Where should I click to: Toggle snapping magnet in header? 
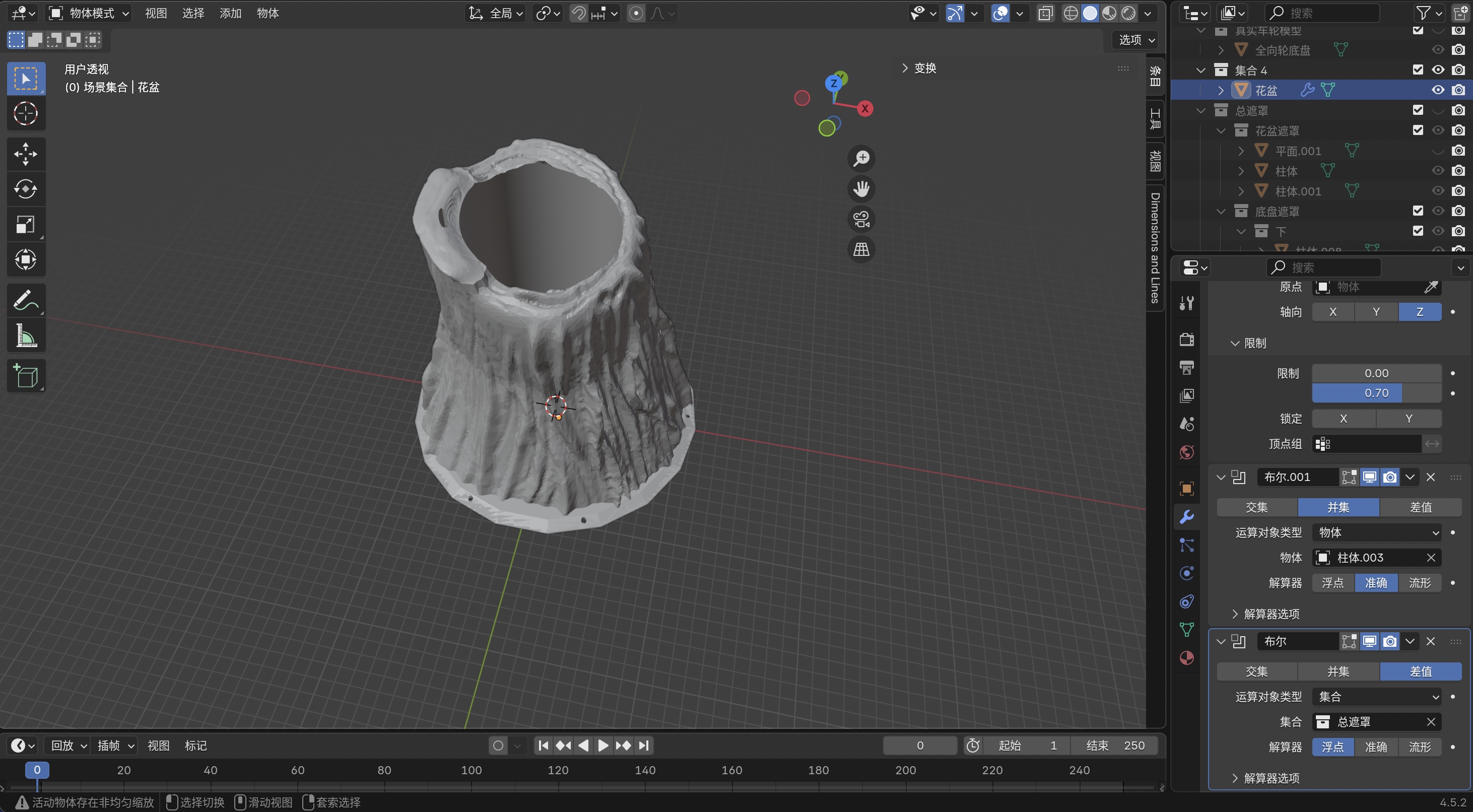pyautogui.click(x=579, y=13)
